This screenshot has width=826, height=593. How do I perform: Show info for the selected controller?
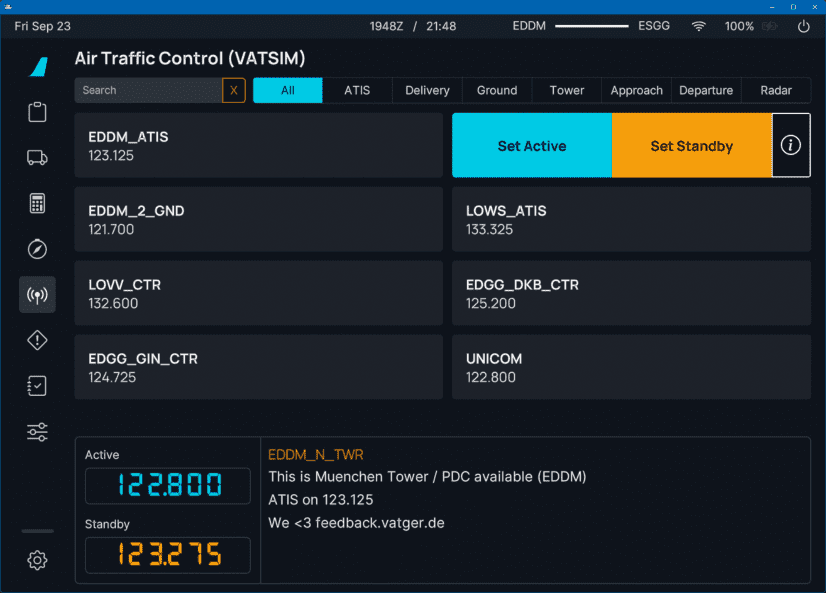click(791, 146)
